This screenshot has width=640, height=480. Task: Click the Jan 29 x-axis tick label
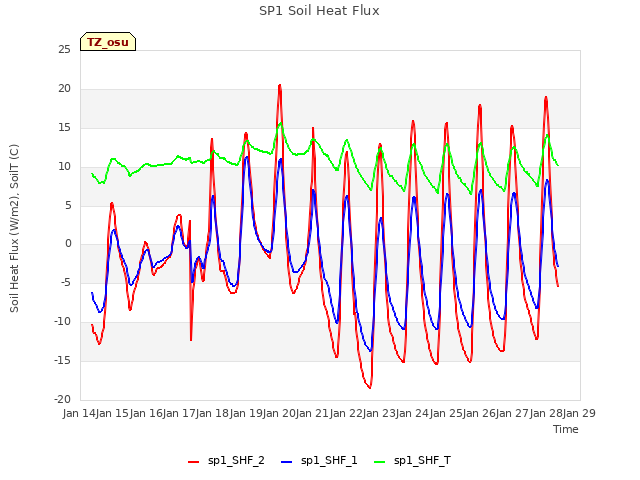pyautogui.click(x=579, y=413)
